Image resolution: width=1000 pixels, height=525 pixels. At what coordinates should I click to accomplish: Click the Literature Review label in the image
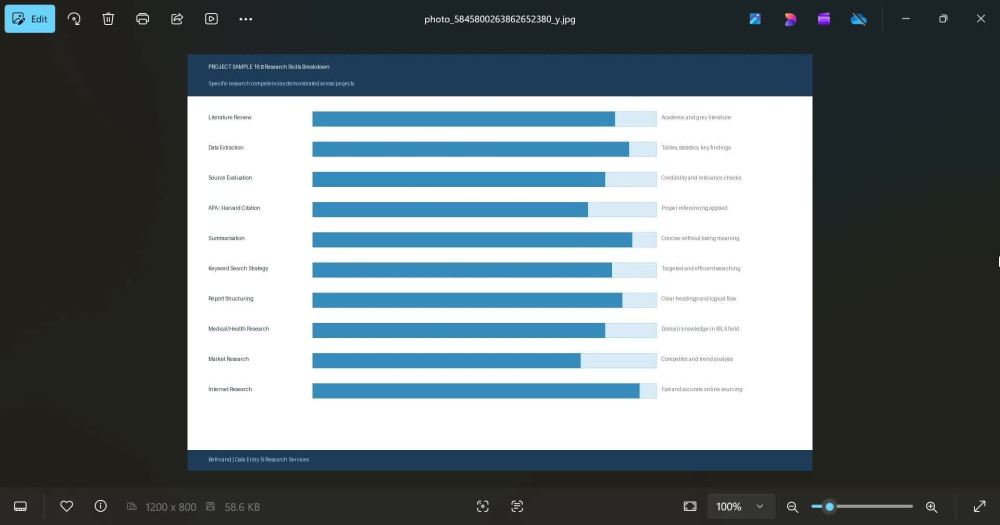(x=230, y=117)
